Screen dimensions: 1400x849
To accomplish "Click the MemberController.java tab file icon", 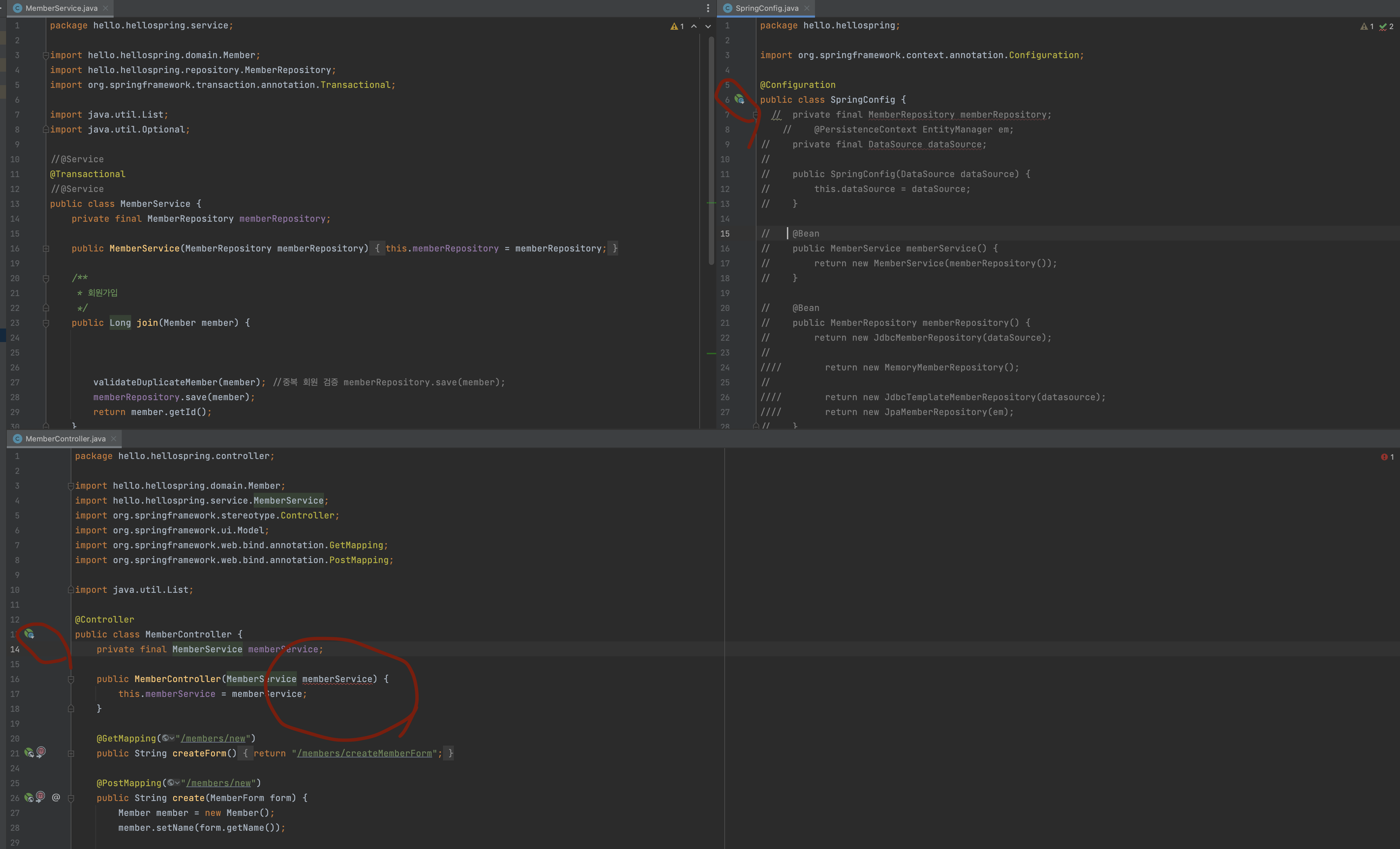I will point(18,438).
